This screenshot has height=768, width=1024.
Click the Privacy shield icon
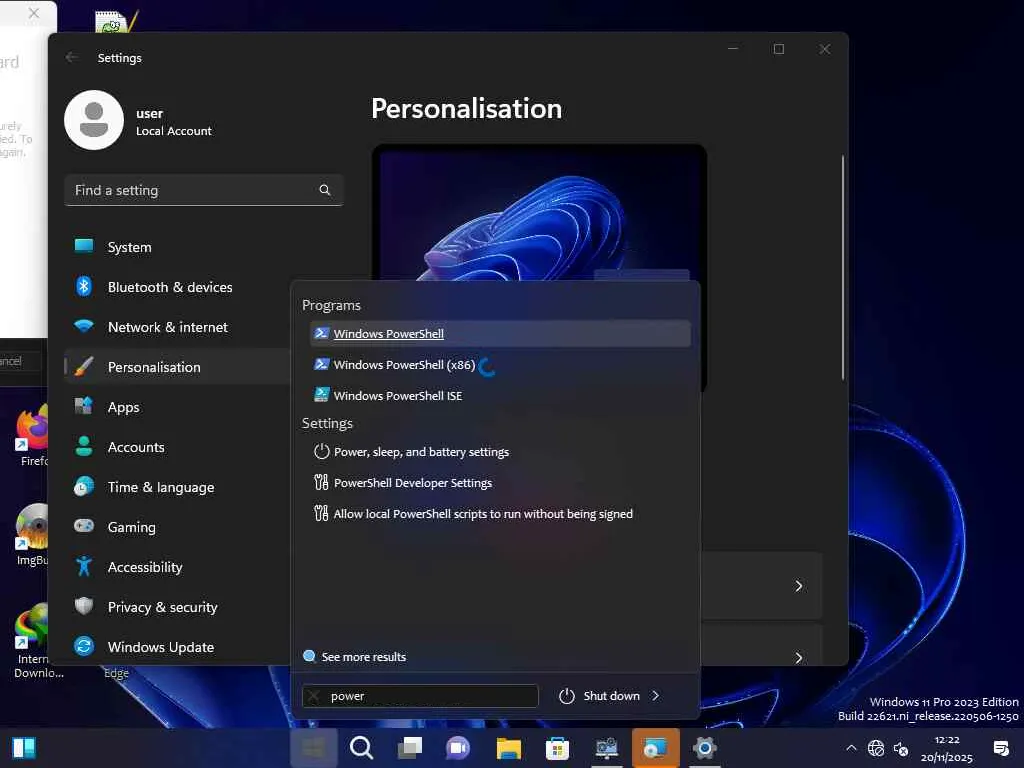(x=84, y=605)
